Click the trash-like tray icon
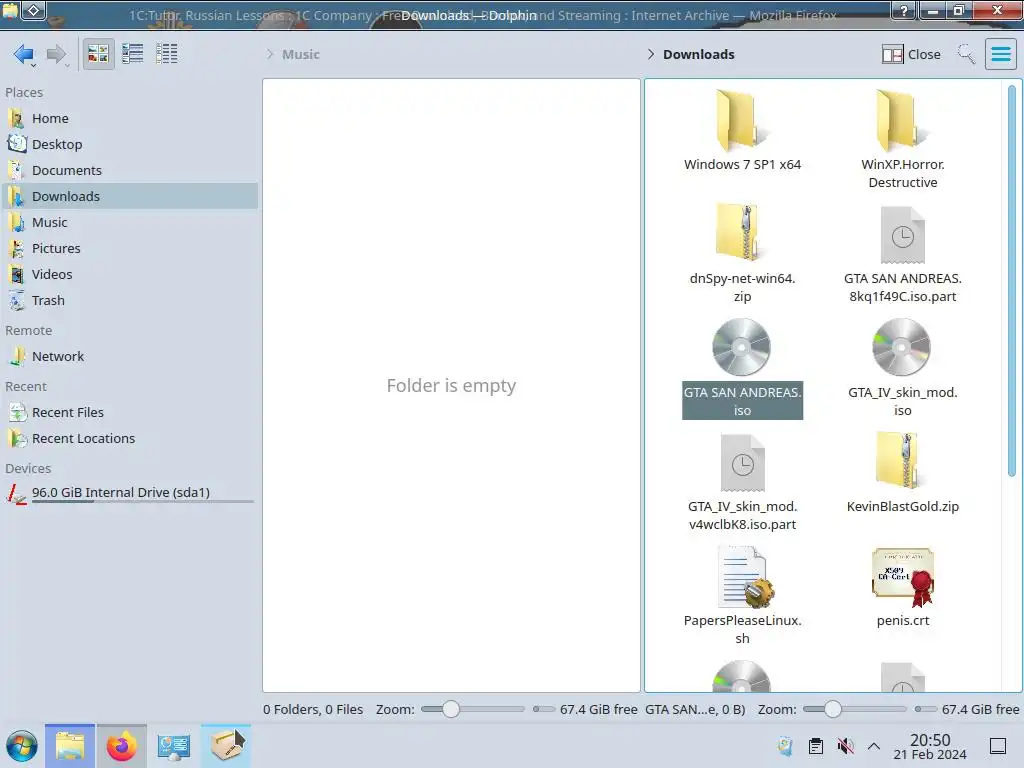The image size is (1024, 768). click(786, 746)
